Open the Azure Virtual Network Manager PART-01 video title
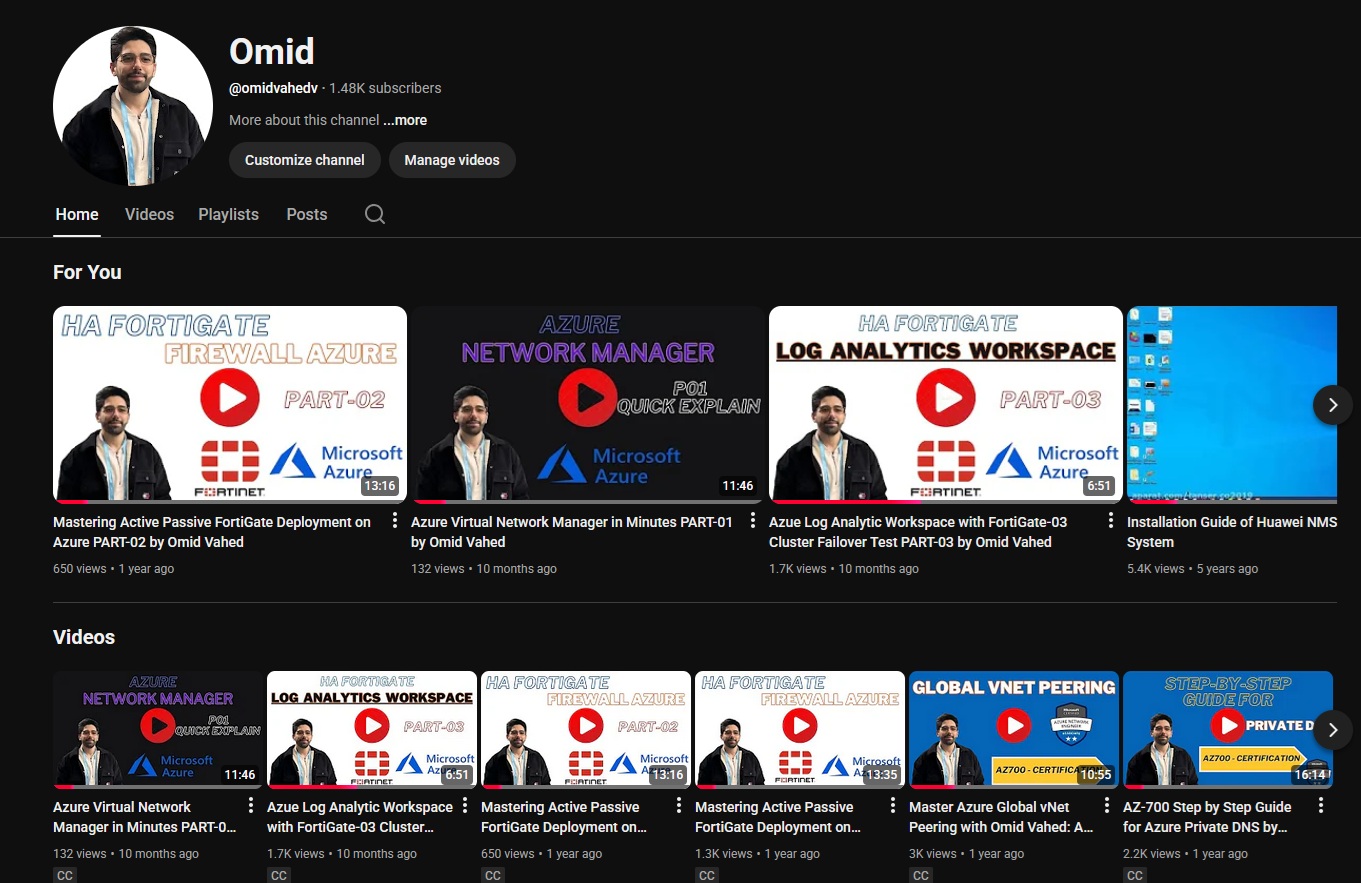1361x883 pixels. pos(571,531)
